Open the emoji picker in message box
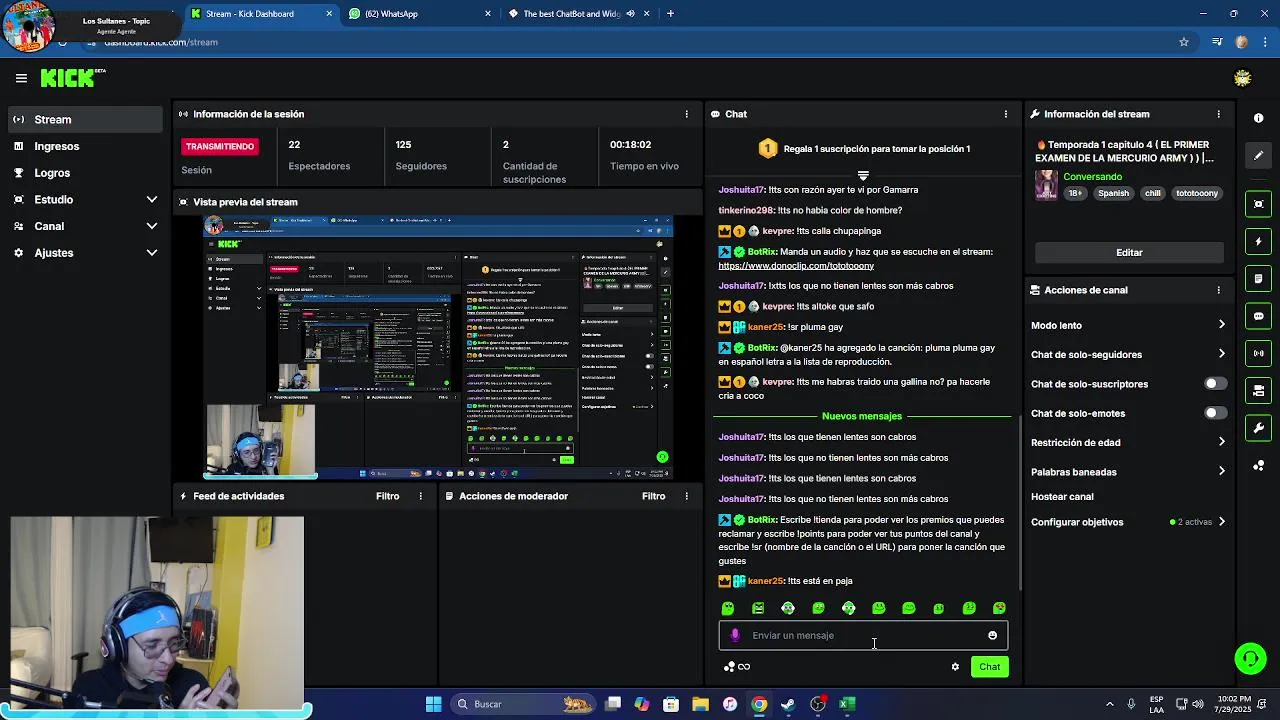1280x720 pixels. pos(992,635)
